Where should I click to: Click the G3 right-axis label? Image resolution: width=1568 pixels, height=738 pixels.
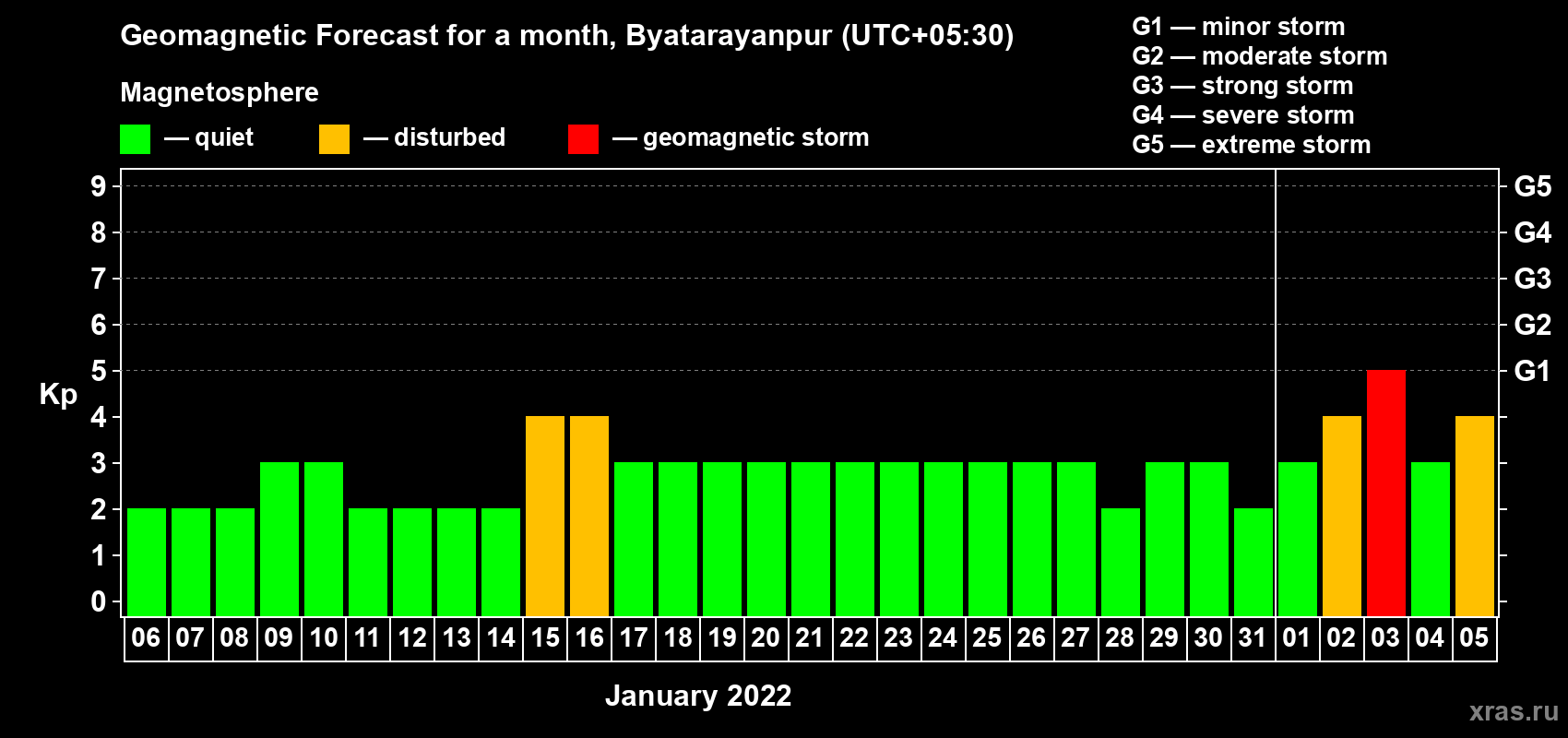(x=1532, y=279)
